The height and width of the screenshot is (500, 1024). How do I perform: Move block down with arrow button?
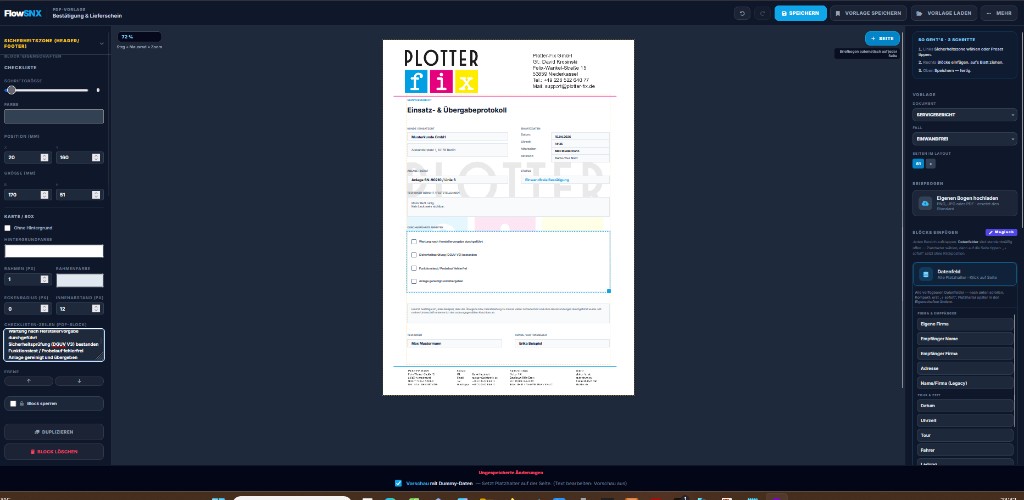[x=79, y=381]
